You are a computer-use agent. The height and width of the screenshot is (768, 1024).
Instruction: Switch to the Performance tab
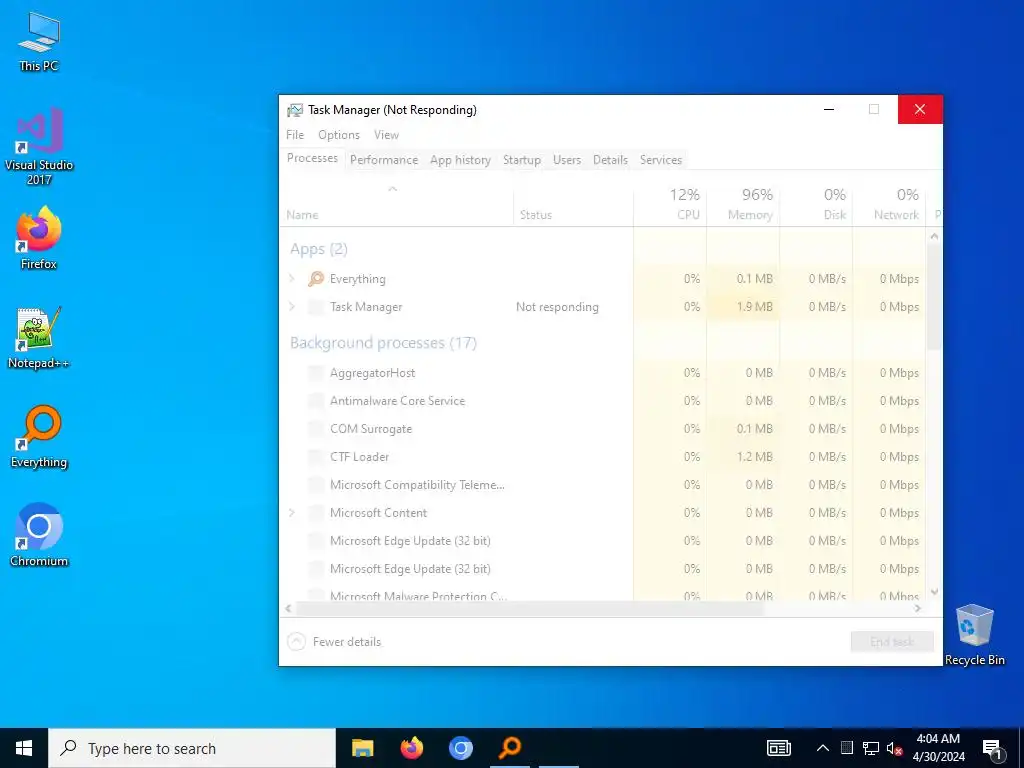tap(384, 160)
